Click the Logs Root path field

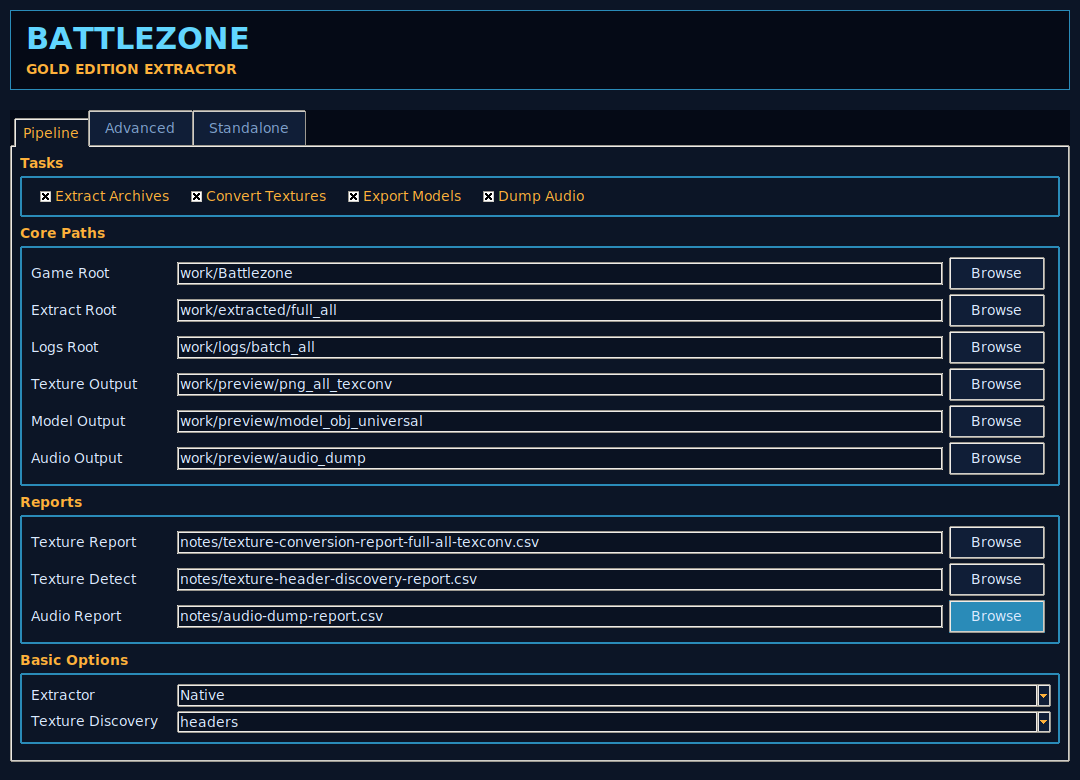point(559,347)
